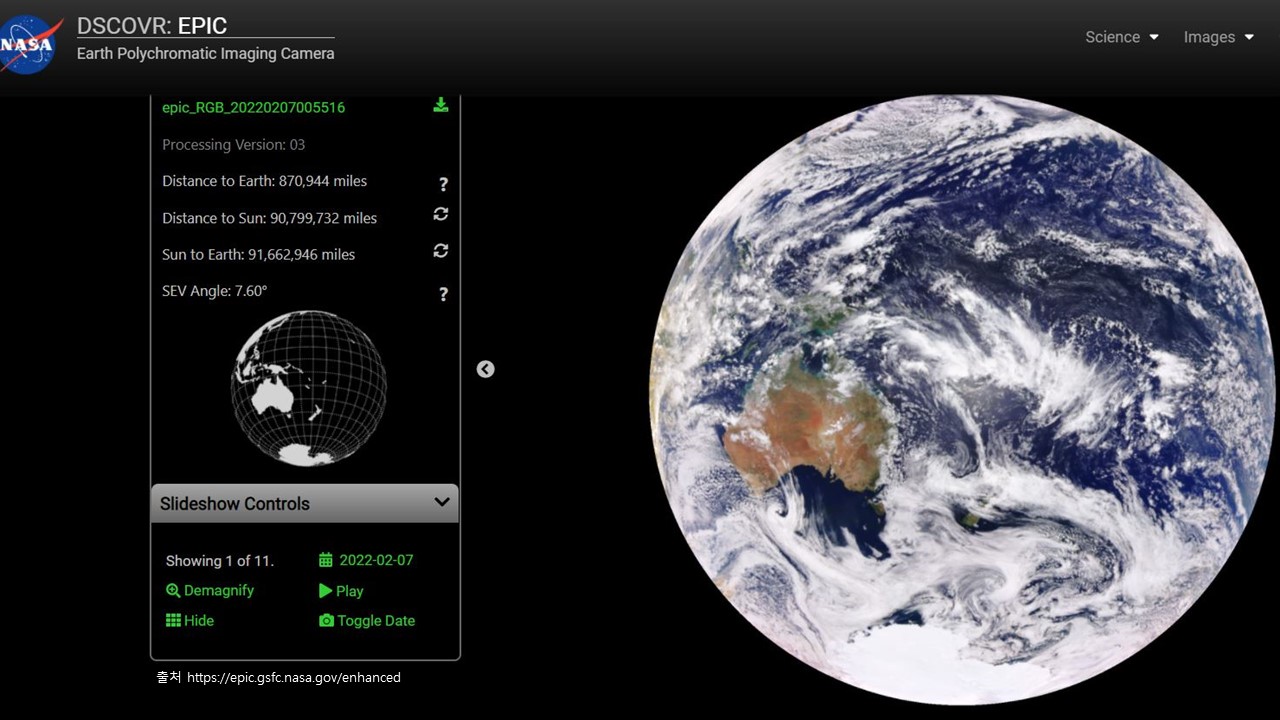Click the epic_RGB_20220207005516 file name
The image size is (1280, 720).
click(253, 107)
